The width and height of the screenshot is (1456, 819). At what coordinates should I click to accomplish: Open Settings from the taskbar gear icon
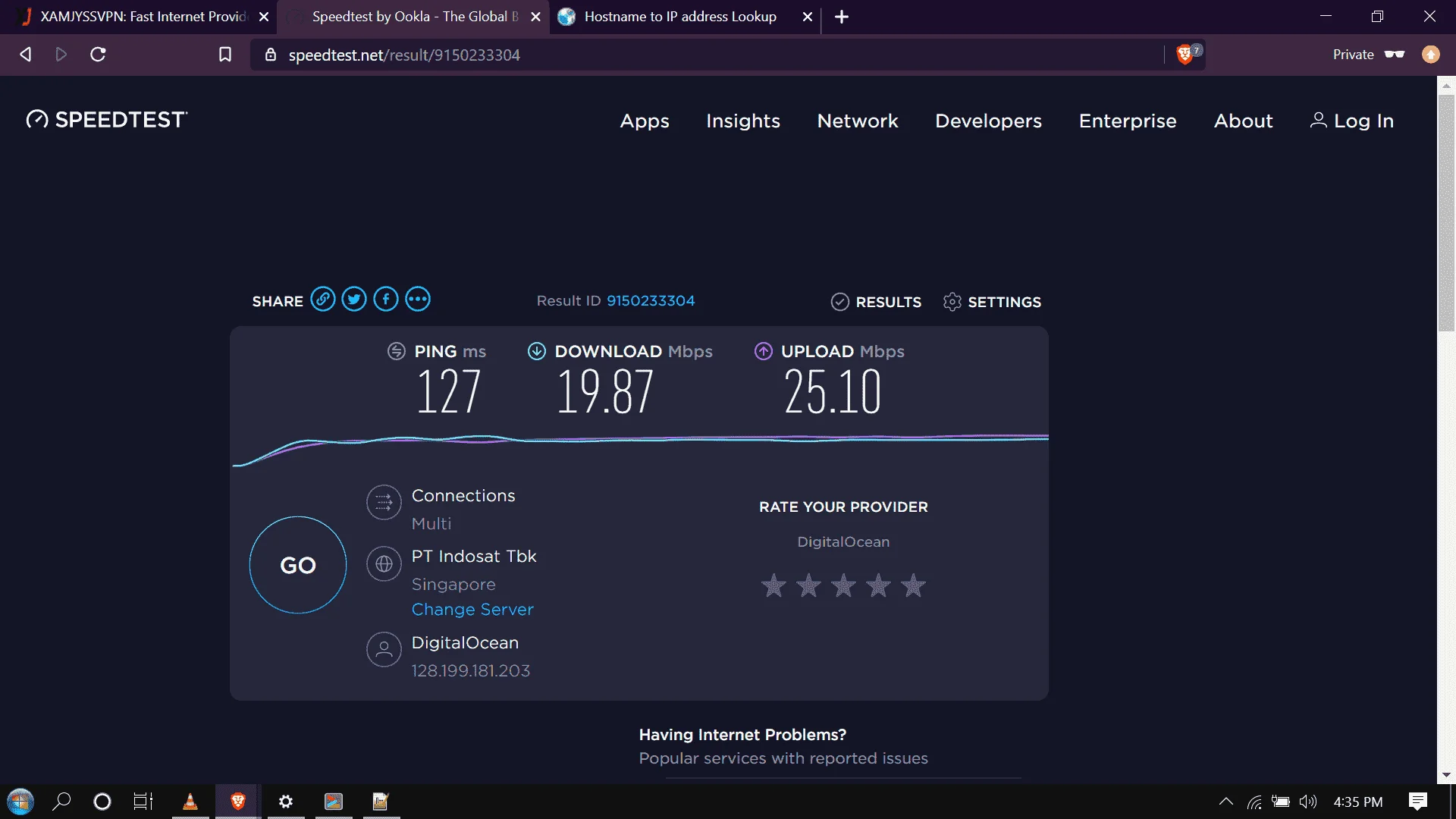point(286,802)
